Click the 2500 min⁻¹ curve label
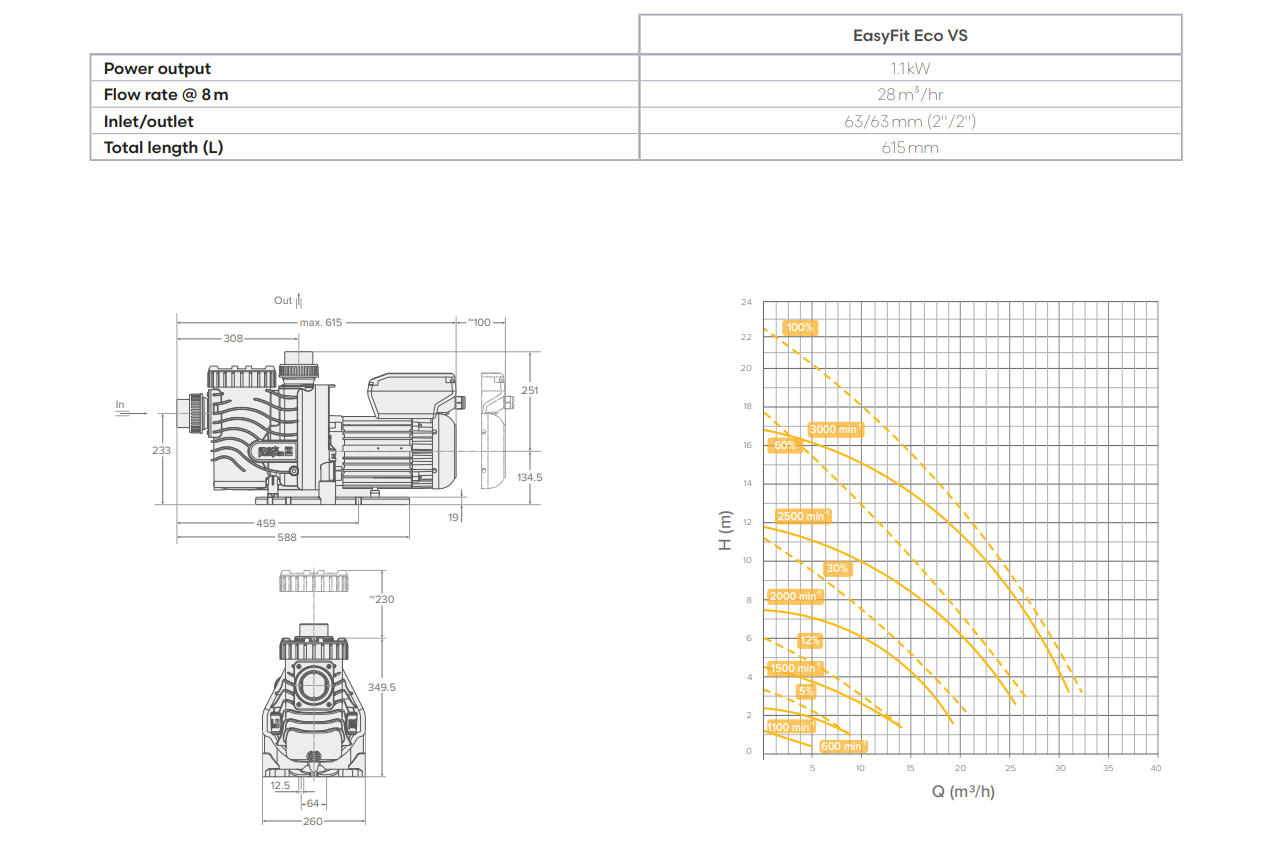Screen dimensions: 1282x841 point(802,516)
